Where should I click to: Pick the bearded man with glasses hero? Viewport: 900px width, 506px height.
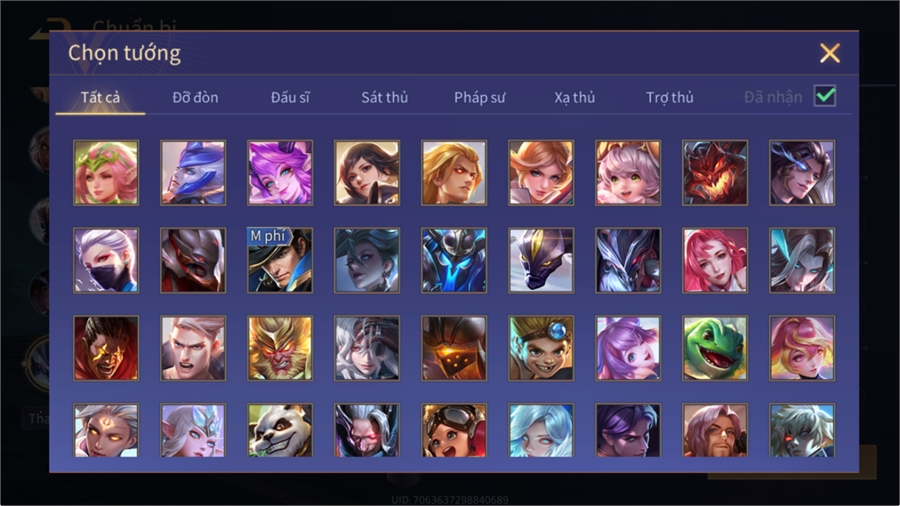[715, 430]
